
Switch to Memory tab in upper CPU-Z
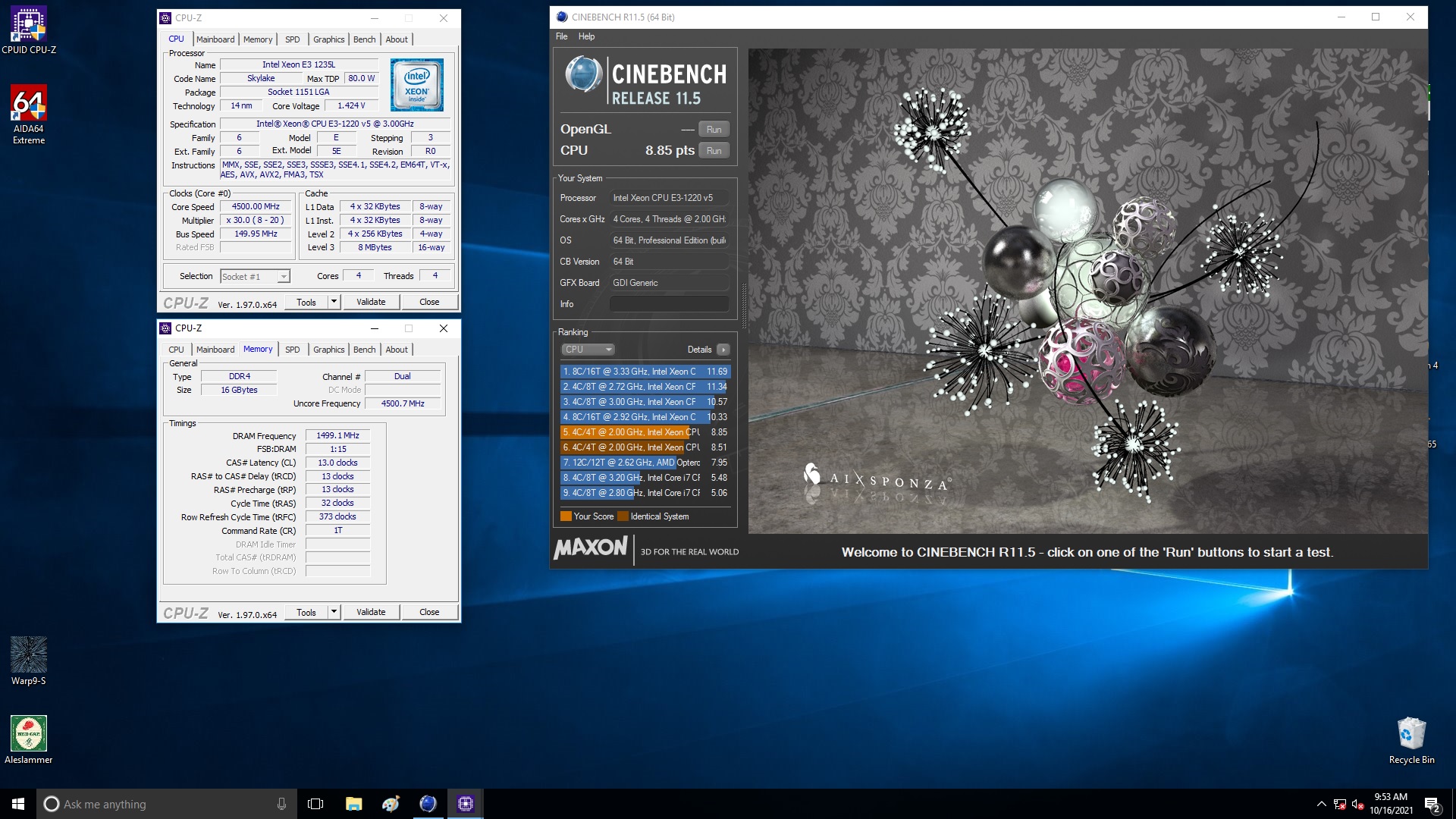(258, 39)
